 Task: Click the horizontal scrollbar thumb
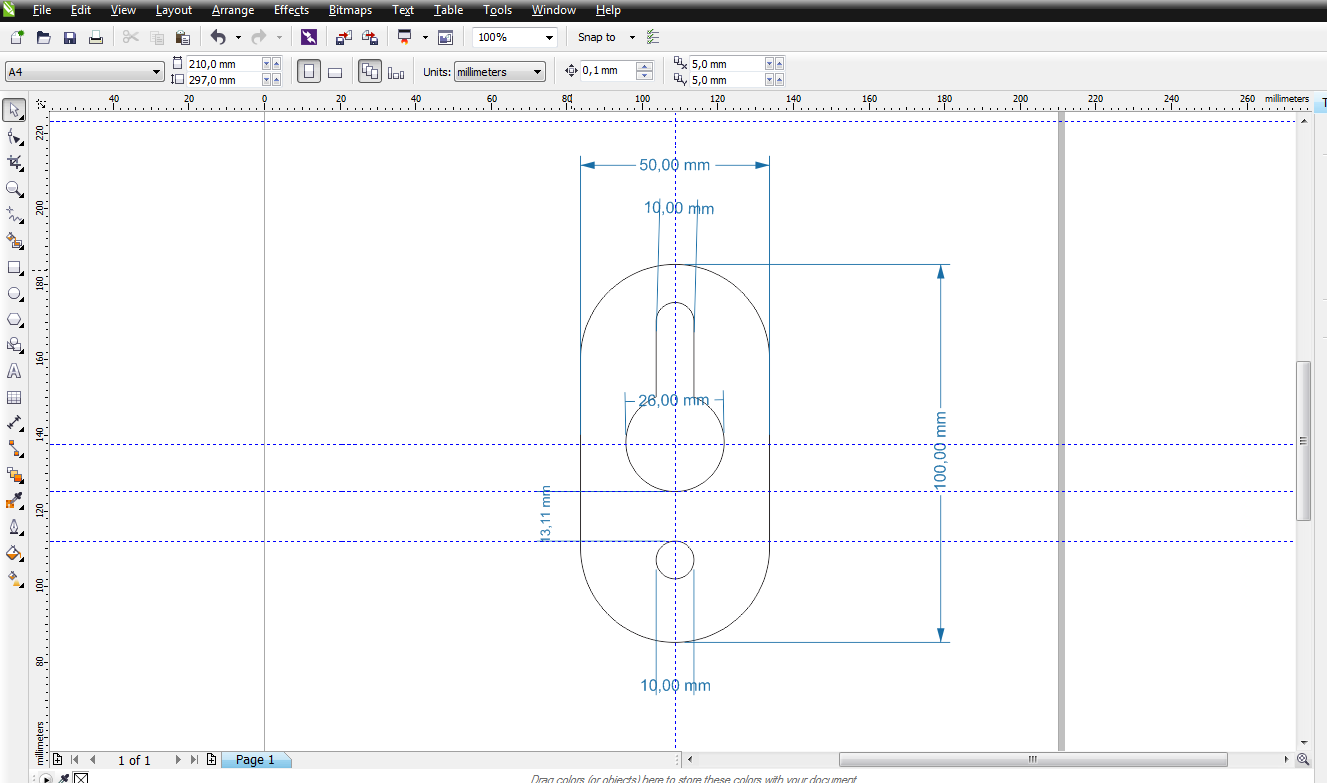click(x=1033, y=759)
